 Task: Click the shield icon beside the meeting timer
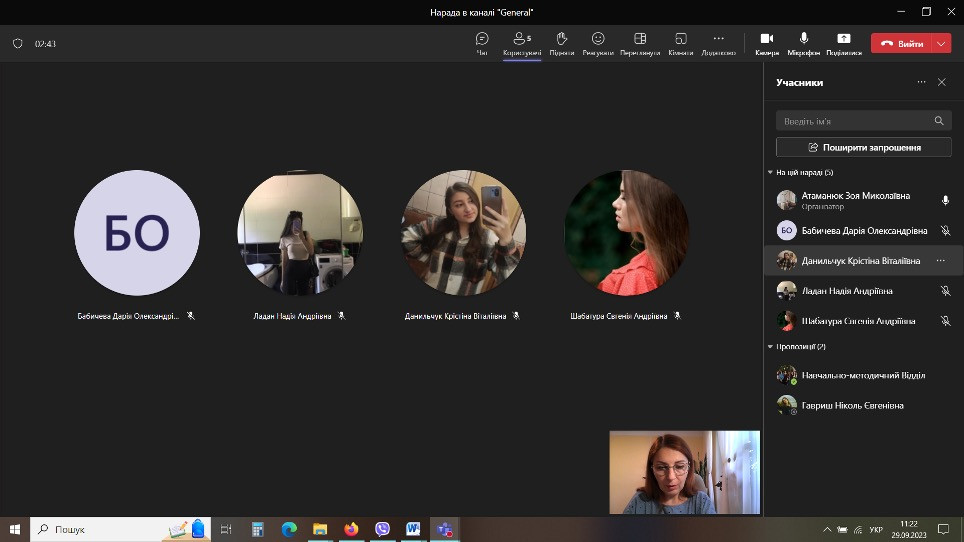pyautogui.click(x=17, y=44)
